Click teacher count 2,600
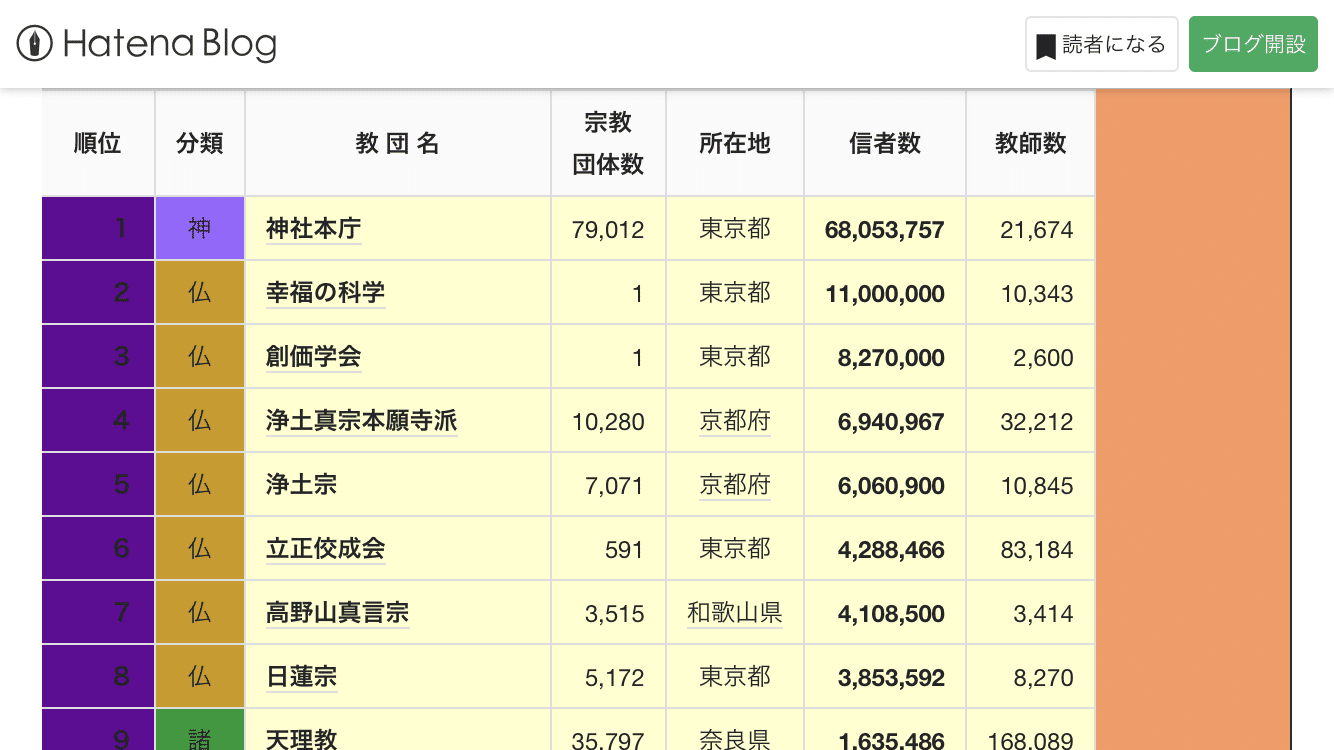The height and width of the screenshot is (750, 1334). click(1044, 358)
